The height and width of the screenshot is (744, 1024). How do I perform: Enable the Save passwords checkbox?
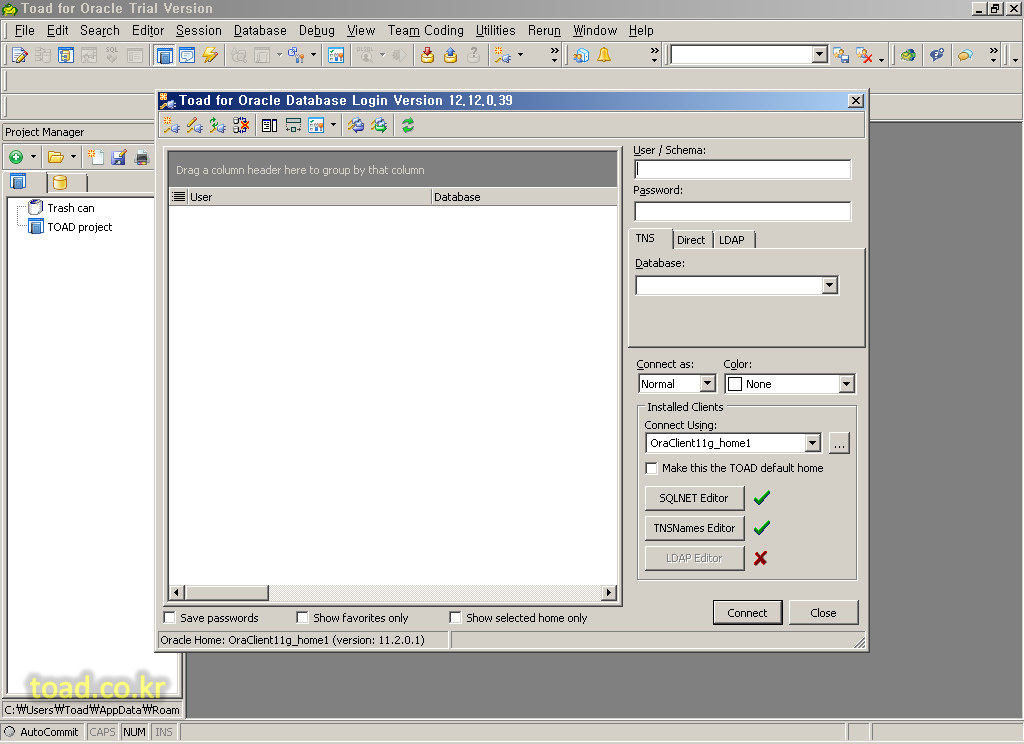[x=170, y=617]
